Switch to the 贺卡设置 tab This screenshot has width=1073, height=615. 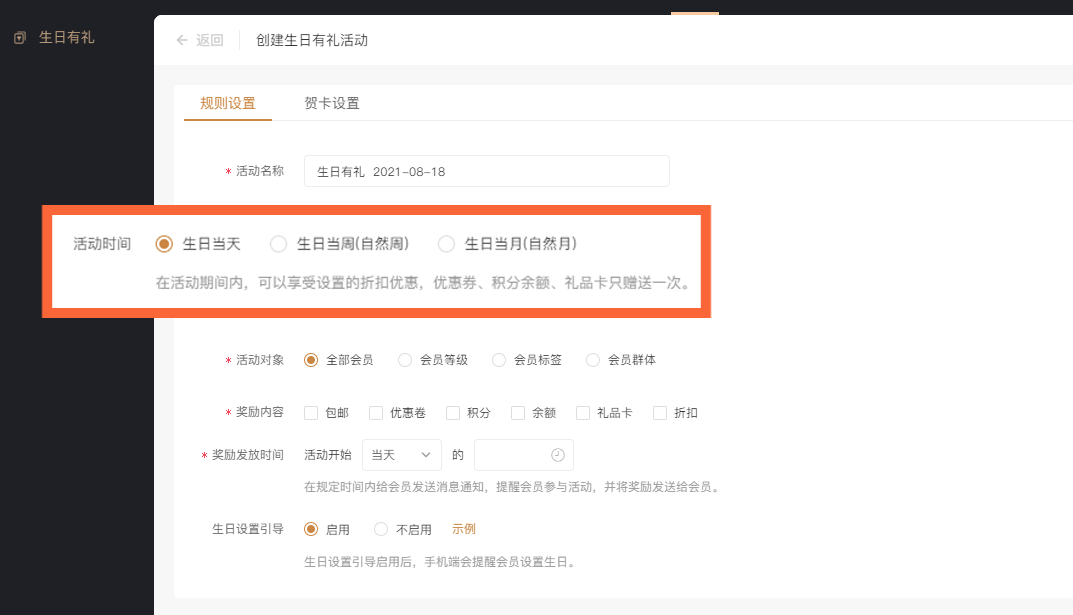(x=332, y=103)
